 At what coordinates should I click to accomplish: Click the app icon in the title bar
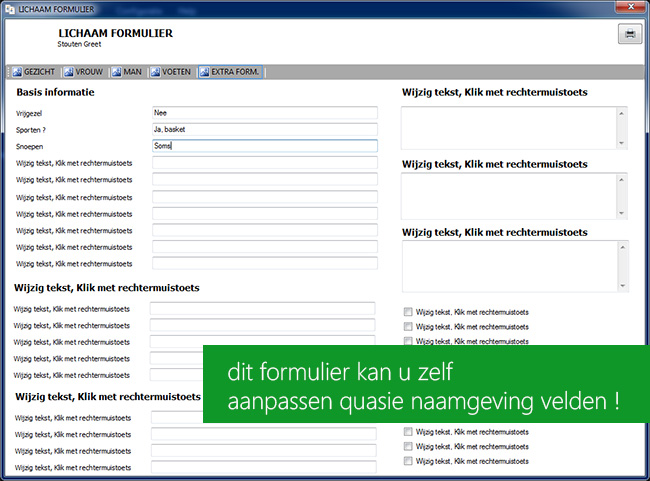(x=10, y=9)
